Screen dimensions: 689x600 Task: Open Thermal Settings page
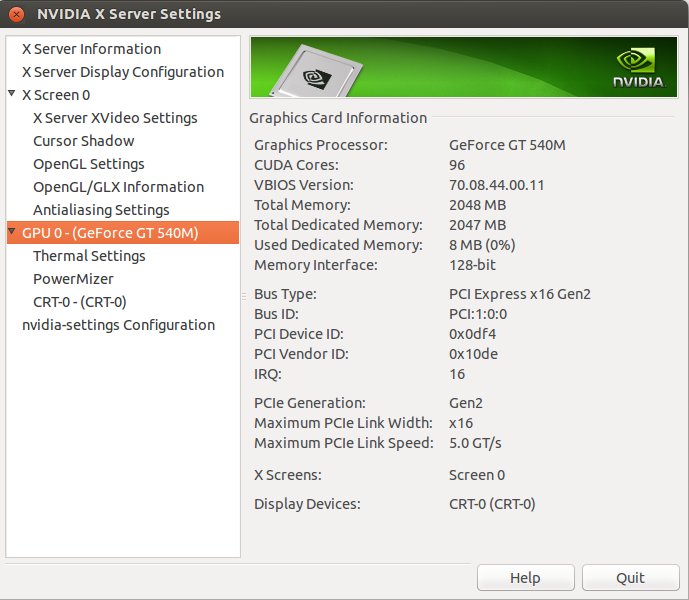pyautogui.click(x=89, y=256)
